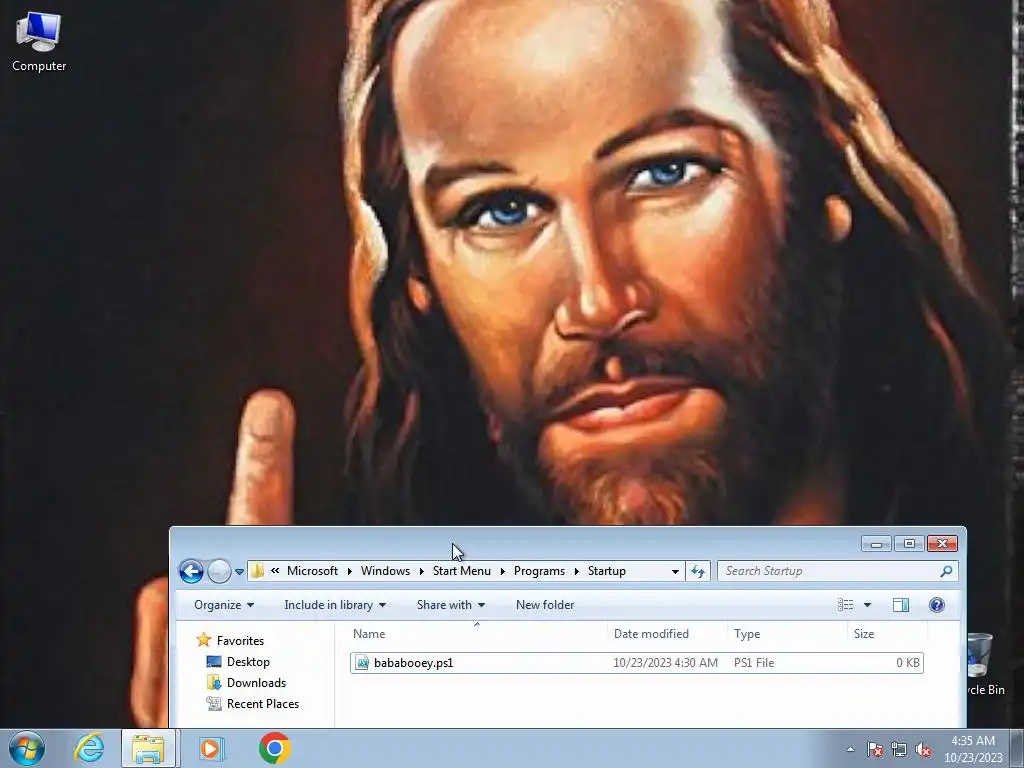Maximize the Startup Explorer window
Viewport: 1024px width, 768px height.
pos(909,543)
